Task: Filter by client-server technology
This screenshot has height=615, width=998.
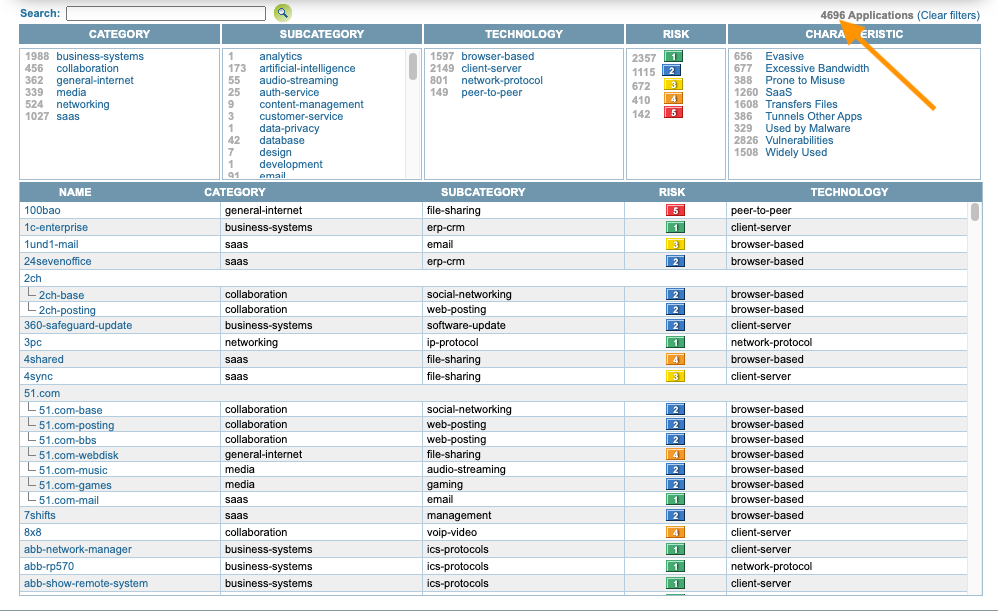Action: (x=491, y=68)
